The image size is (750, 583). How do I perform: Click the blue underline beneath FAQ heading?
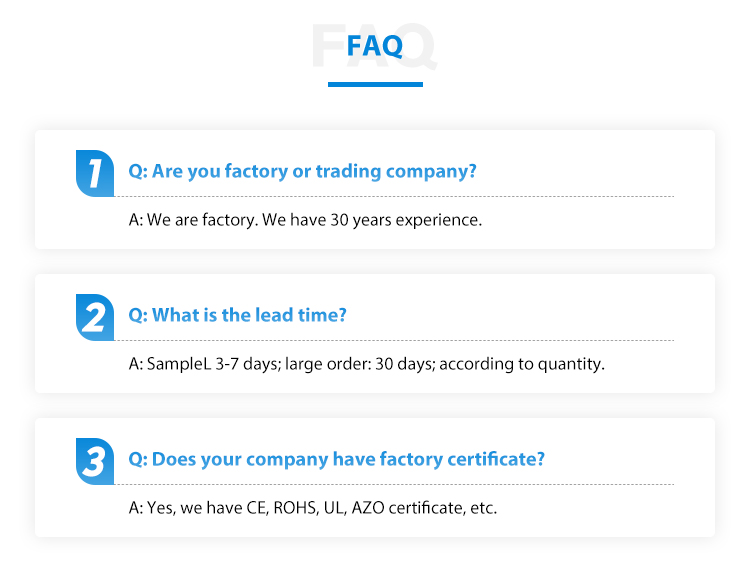[375, 84]
